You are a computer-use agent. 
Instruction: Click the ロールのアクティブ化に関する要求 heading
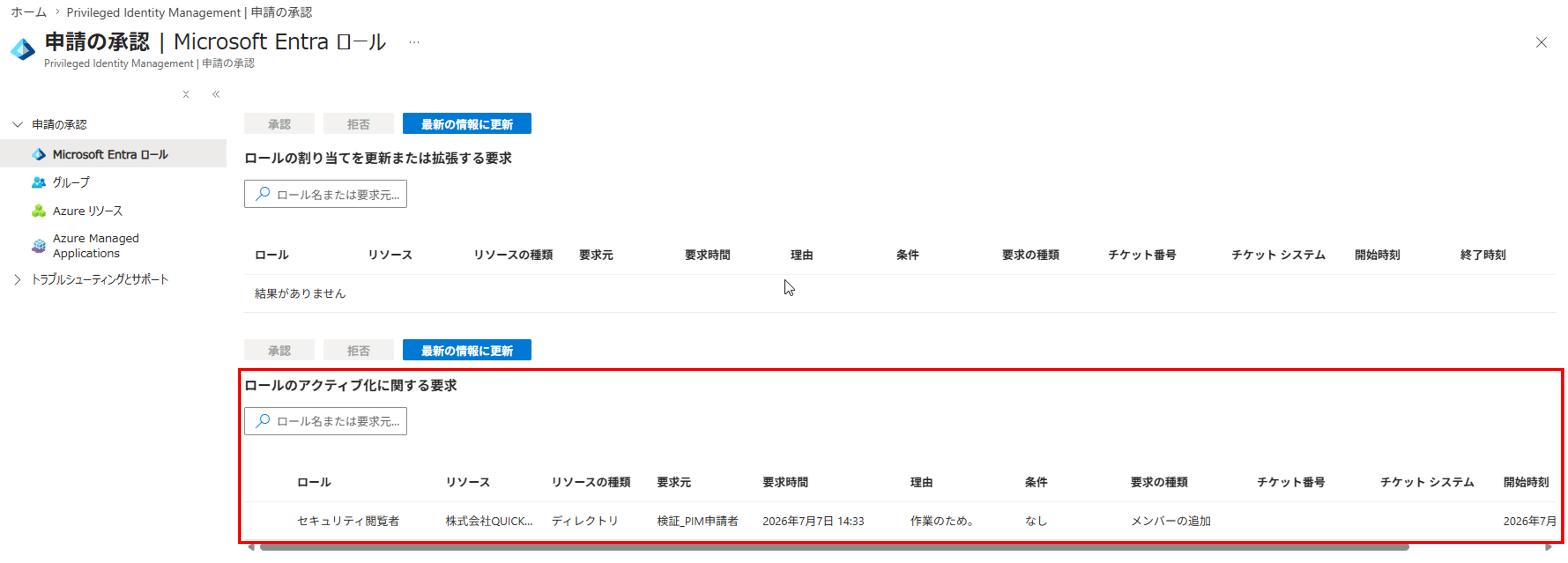click(x=350, y=385)
